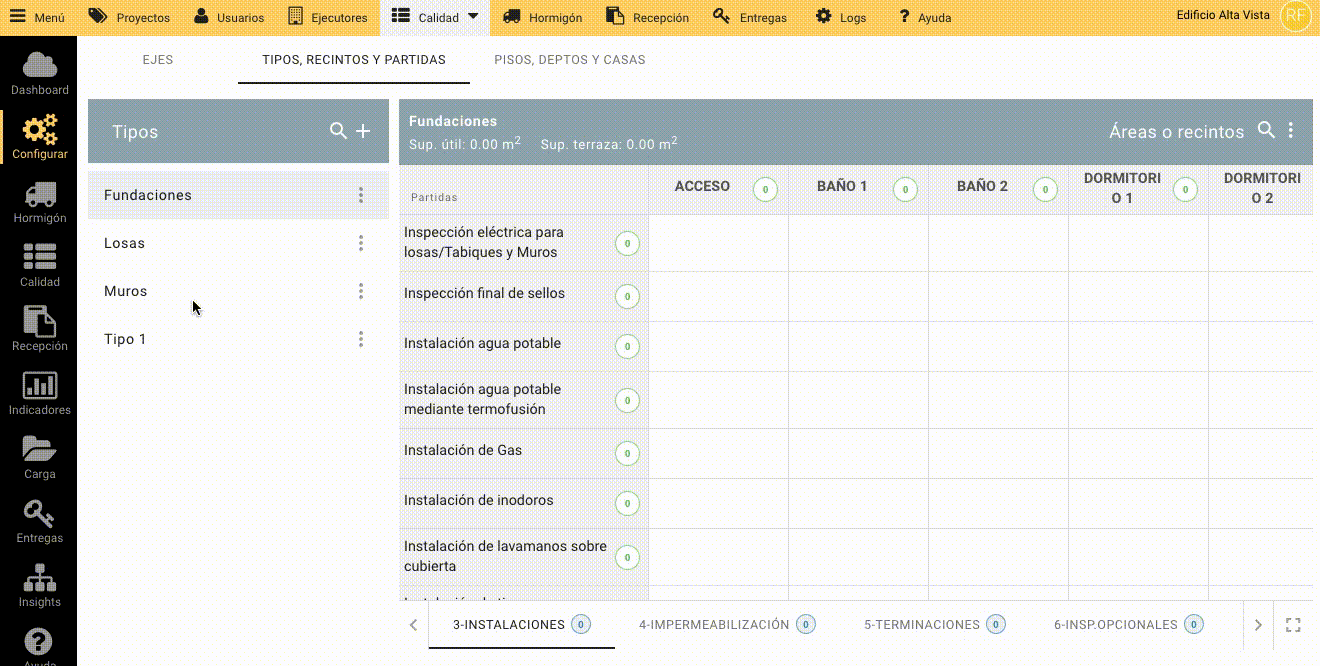1320x666 pixels.
Task: Select the Losas type in list
Action: tap(125, 243)
